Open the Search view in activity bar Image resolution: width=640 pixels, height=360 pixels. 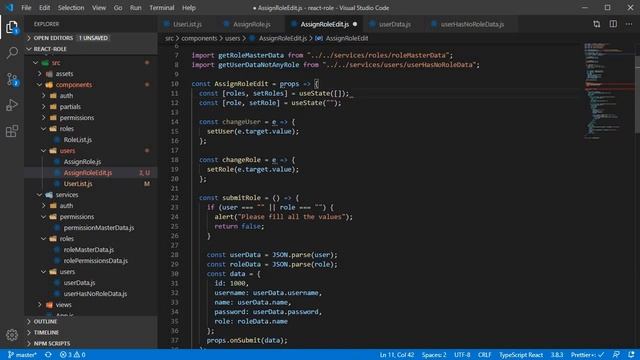click(x=12, y=53)
